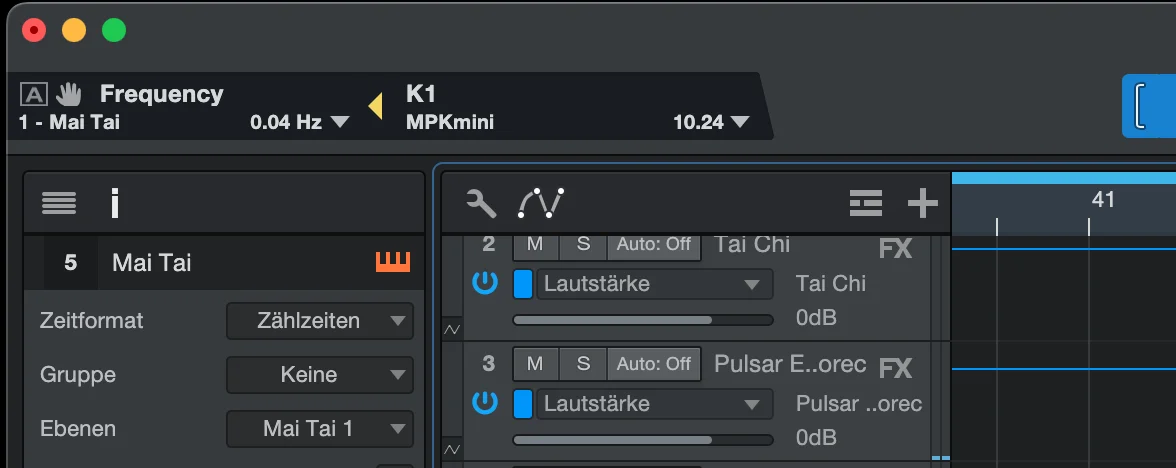The width and height of the screenshot is (1176, 468).
Task: Open the Zeitformat Zählzeiten dropdown
Action: [320, 321]
